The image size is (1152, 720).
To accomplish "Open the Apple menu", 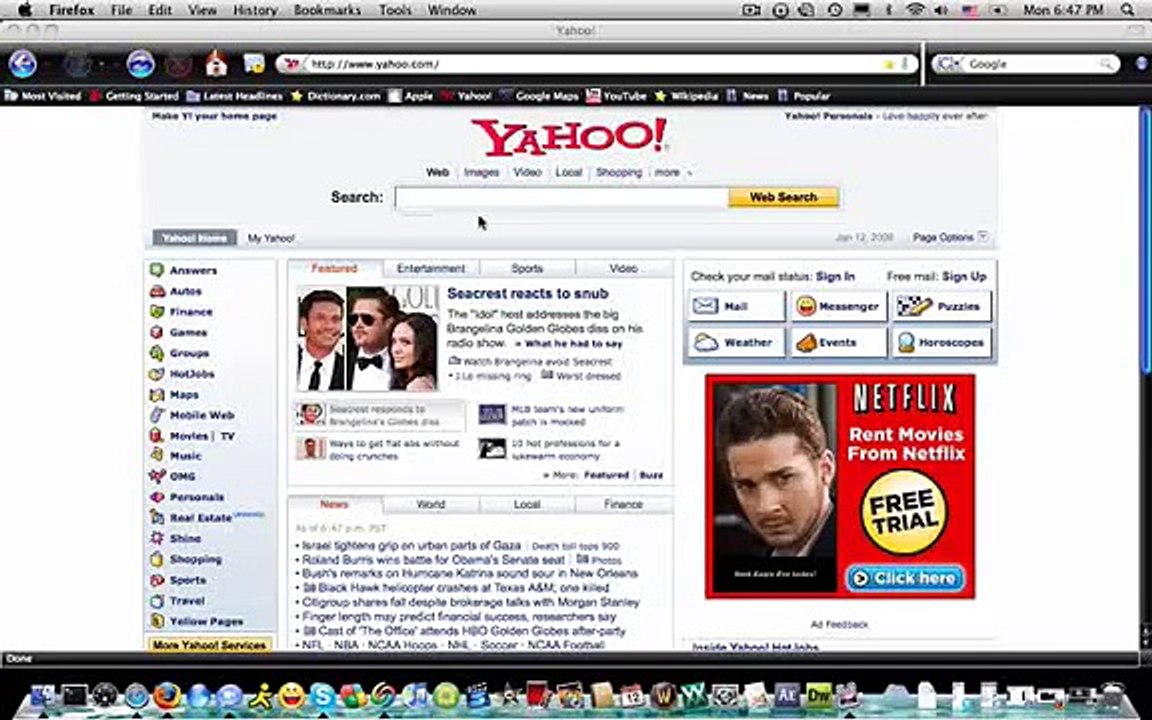I will tap(24, 10).
